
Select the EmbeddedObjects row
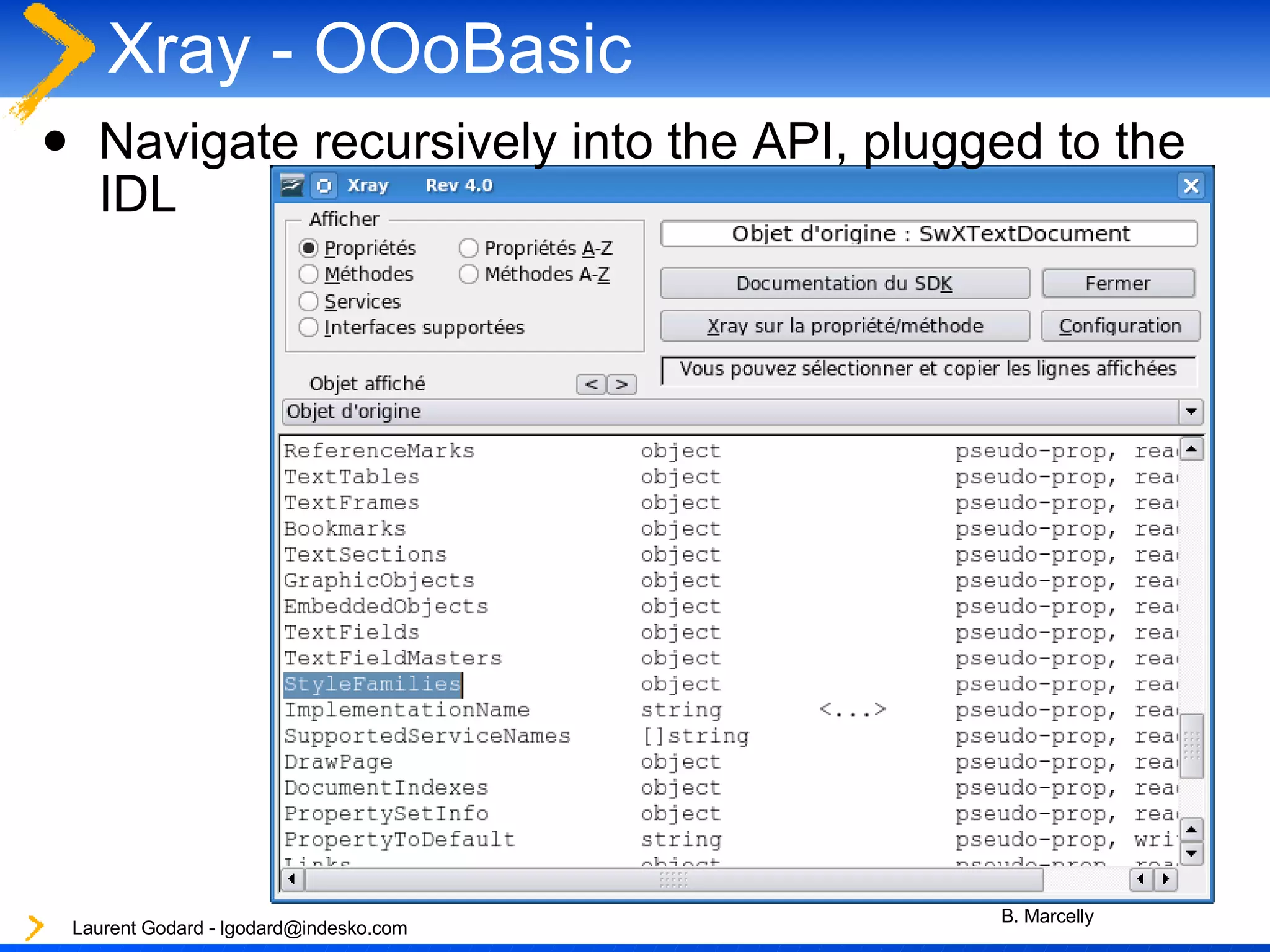(x=730, y=606)
